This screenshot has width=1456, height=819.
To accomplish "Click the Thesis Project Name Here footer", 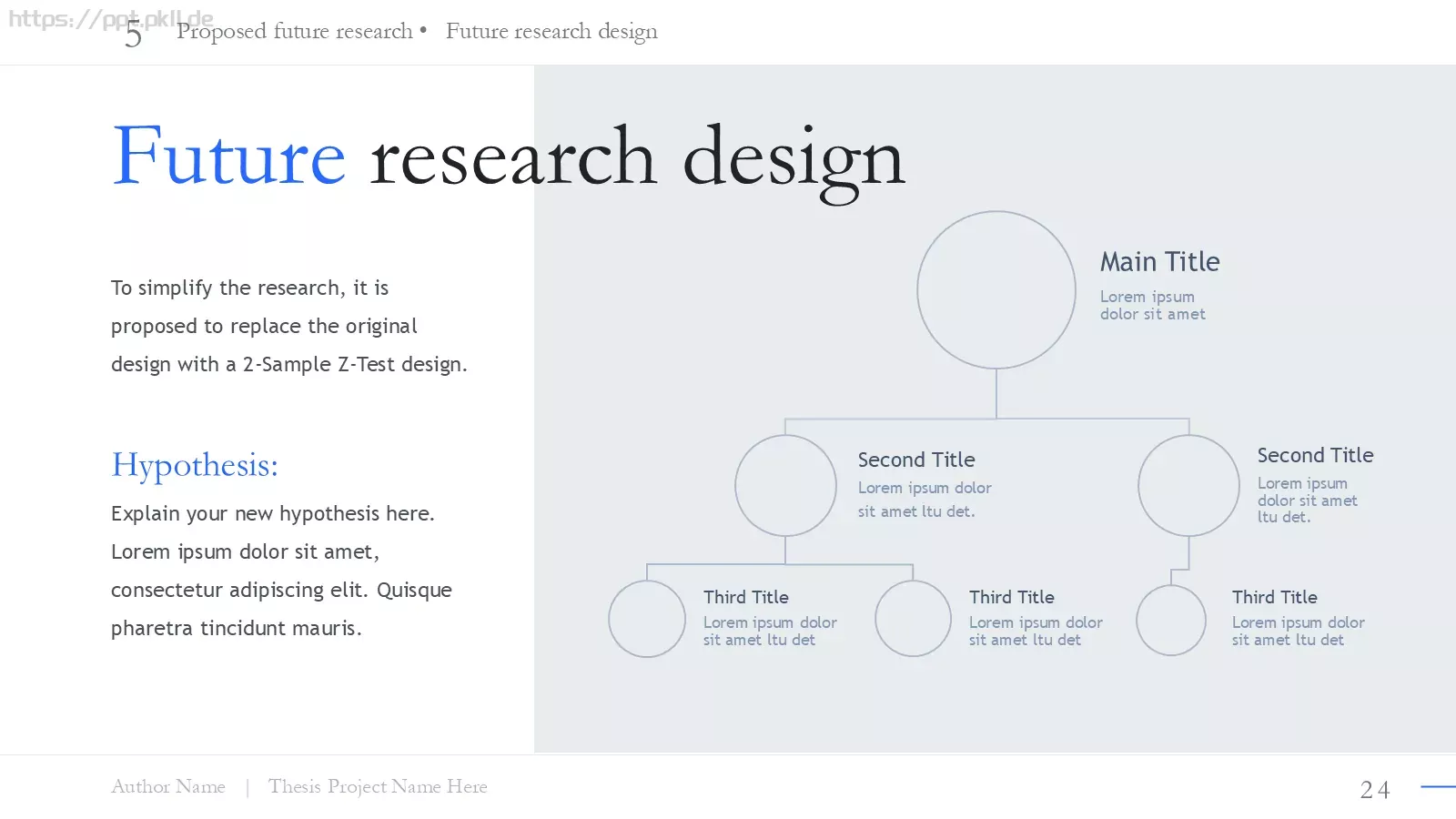I will pyautogui.click(x=378, y=786).
